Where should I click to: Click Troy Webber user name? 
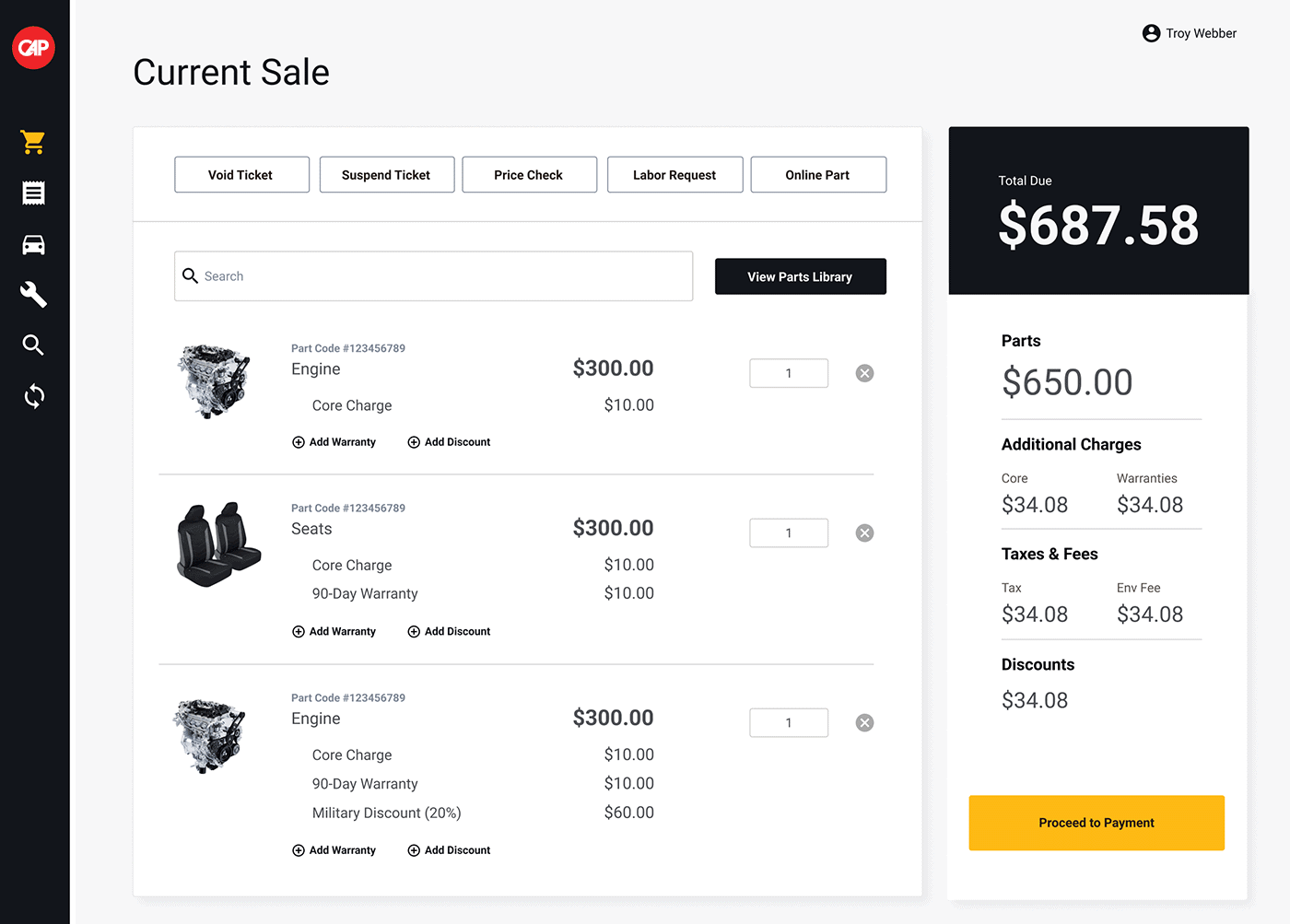point(1202,33)
